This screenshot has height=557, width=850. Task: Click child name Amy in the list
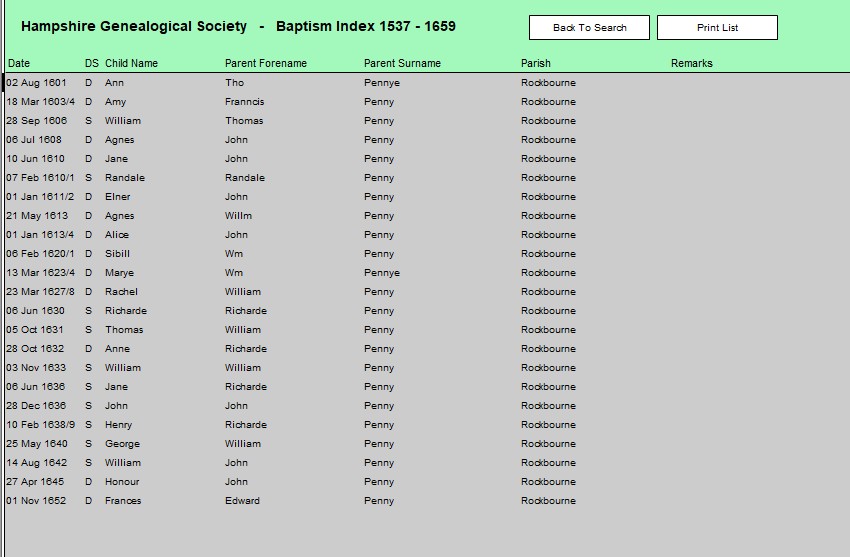115,102
